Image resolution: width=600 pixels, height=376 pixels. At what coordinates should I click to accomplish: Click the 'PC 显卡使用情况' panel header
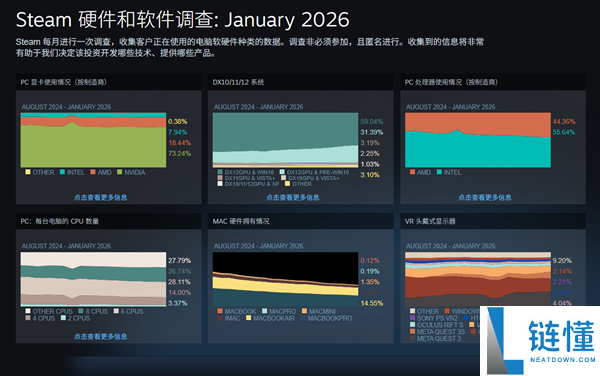coord(109,82)
